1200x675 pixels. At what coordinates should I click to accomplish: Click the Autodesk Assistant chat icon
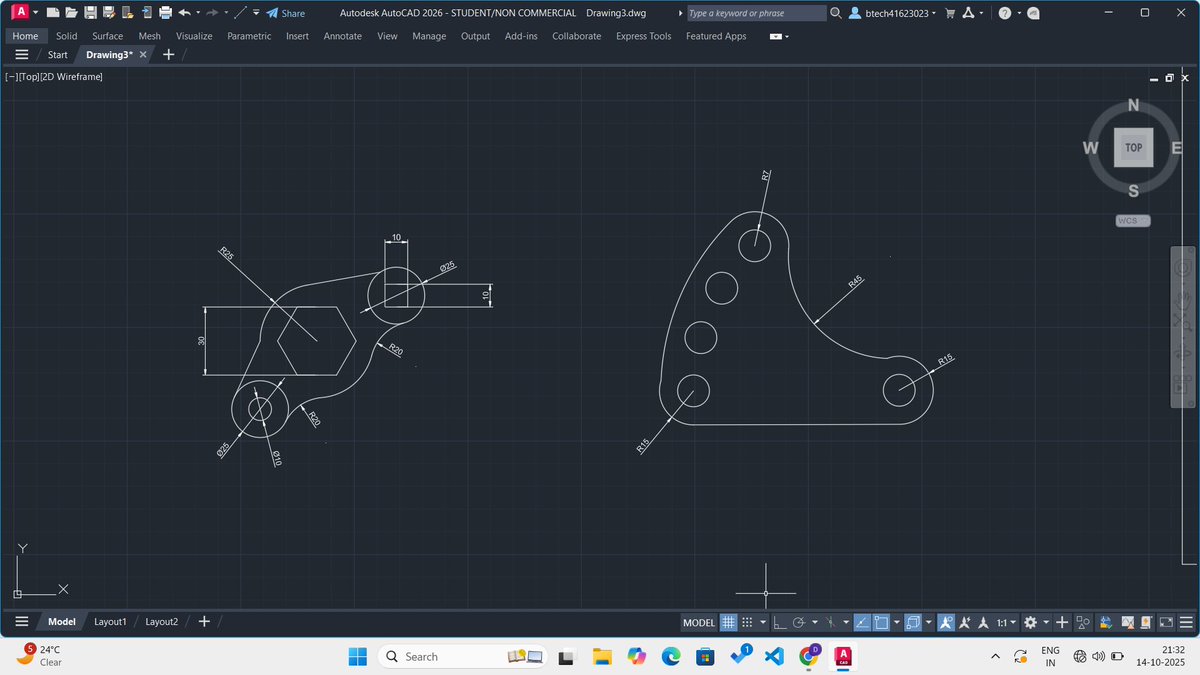click(1033, 13)
